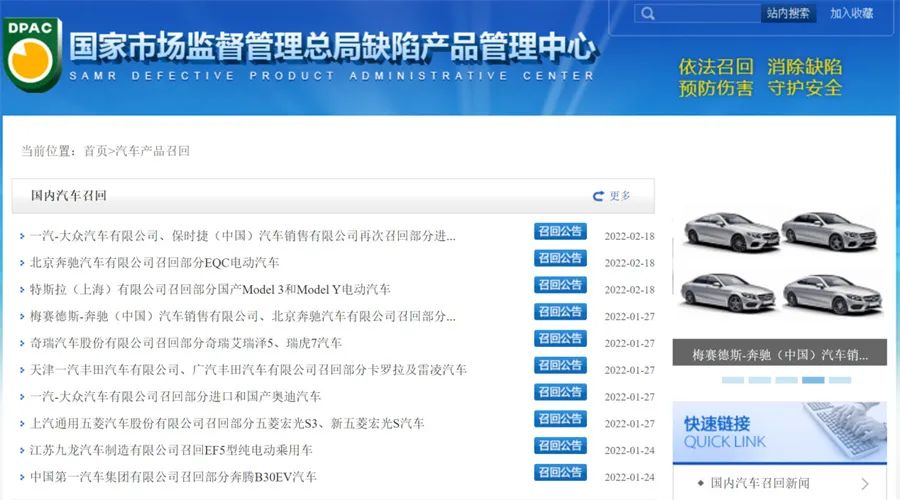
Task: Expand 国内汽车召回新闻 chevron arrow
Action: [865, 484]
